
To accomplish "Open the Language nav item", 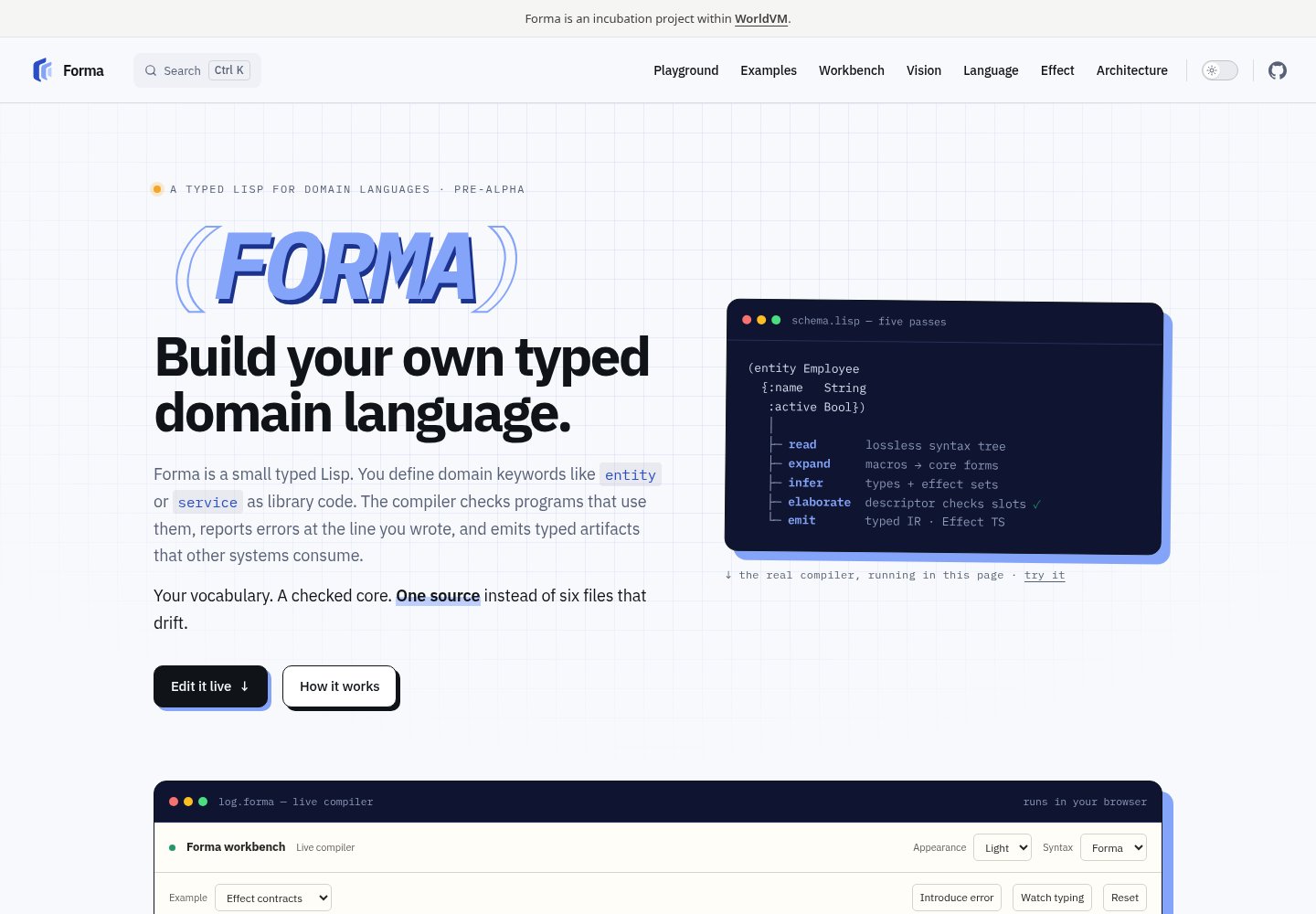I will pos(991,70).
